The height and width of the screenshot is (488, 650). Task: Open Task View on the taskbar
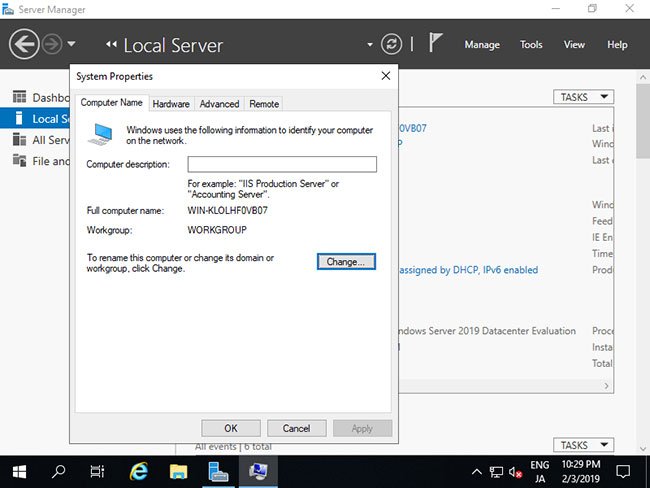[97, 471]
